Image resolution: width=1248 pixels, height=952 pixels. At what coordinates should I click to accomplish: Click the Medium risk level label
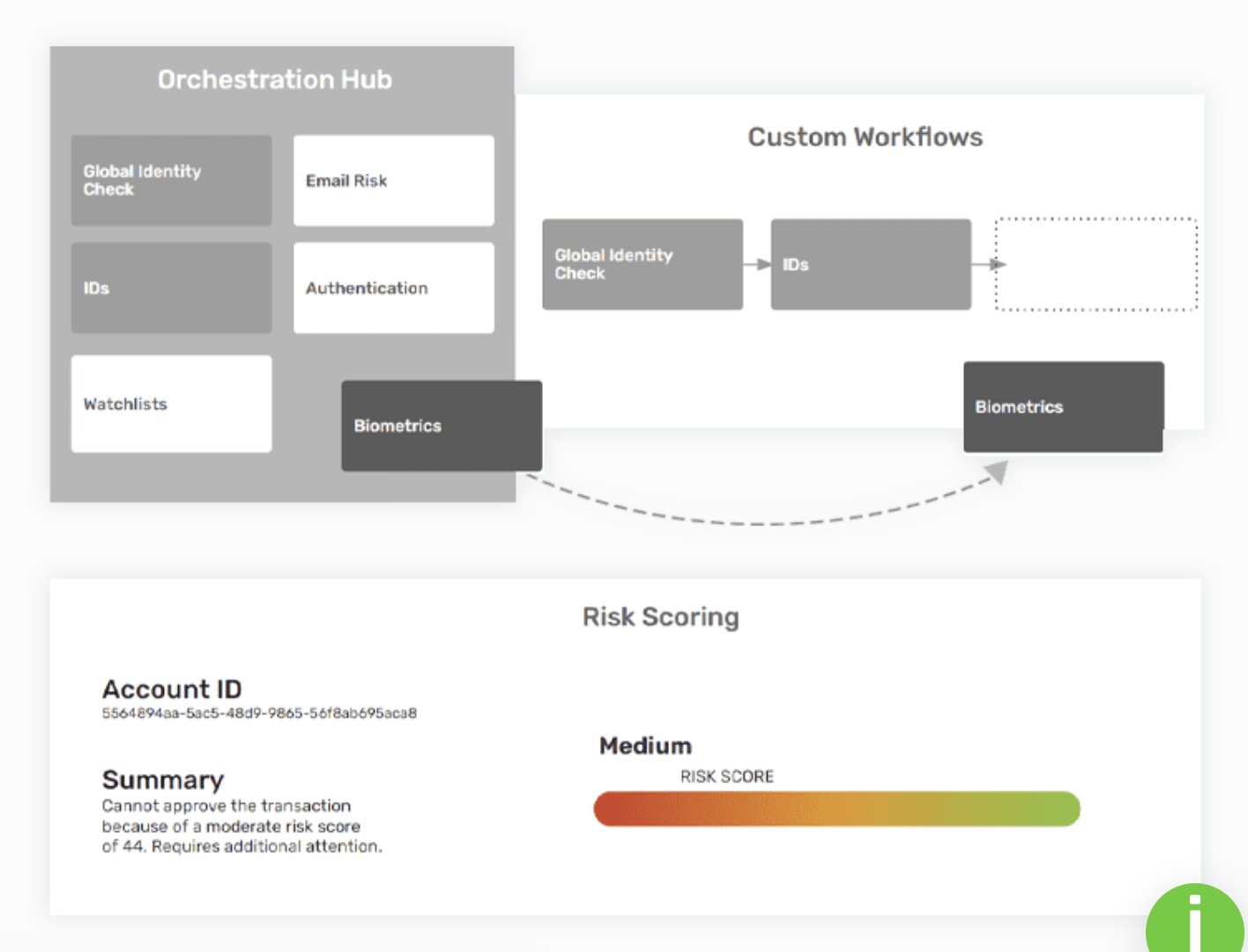click(645, 746)
